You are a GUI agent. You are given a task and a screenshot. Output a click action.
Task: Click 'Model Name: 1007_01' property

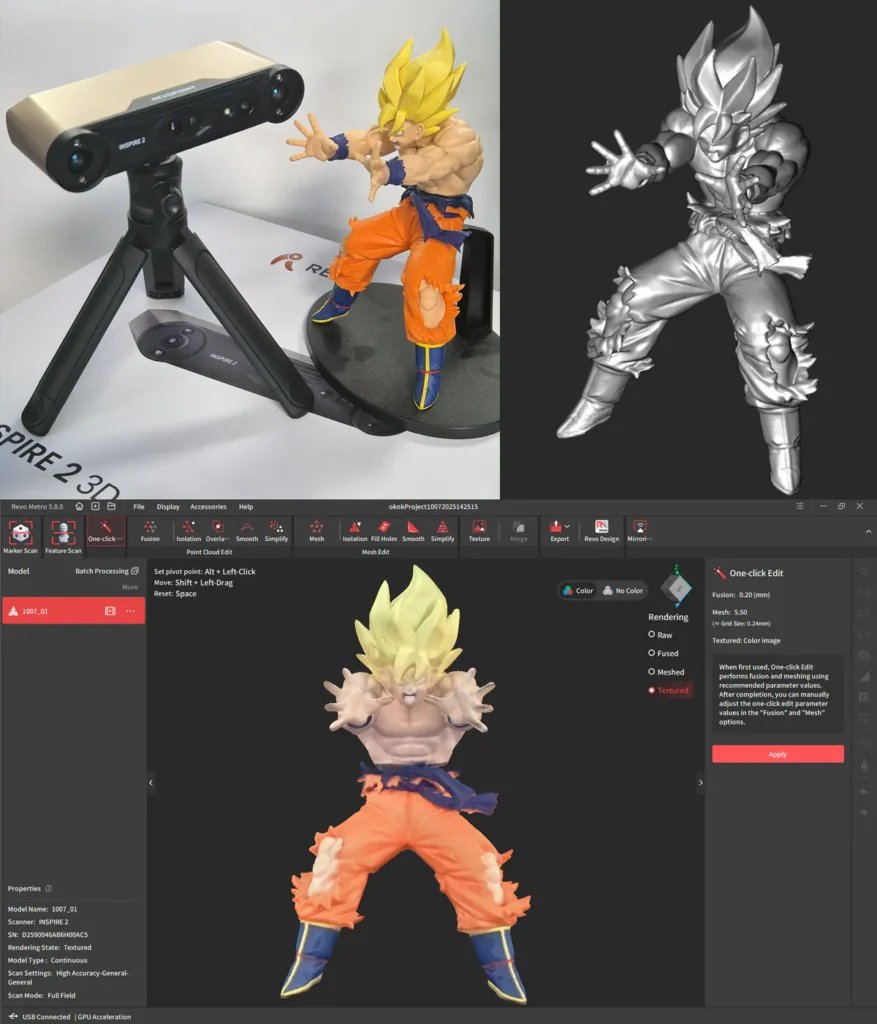42,909
